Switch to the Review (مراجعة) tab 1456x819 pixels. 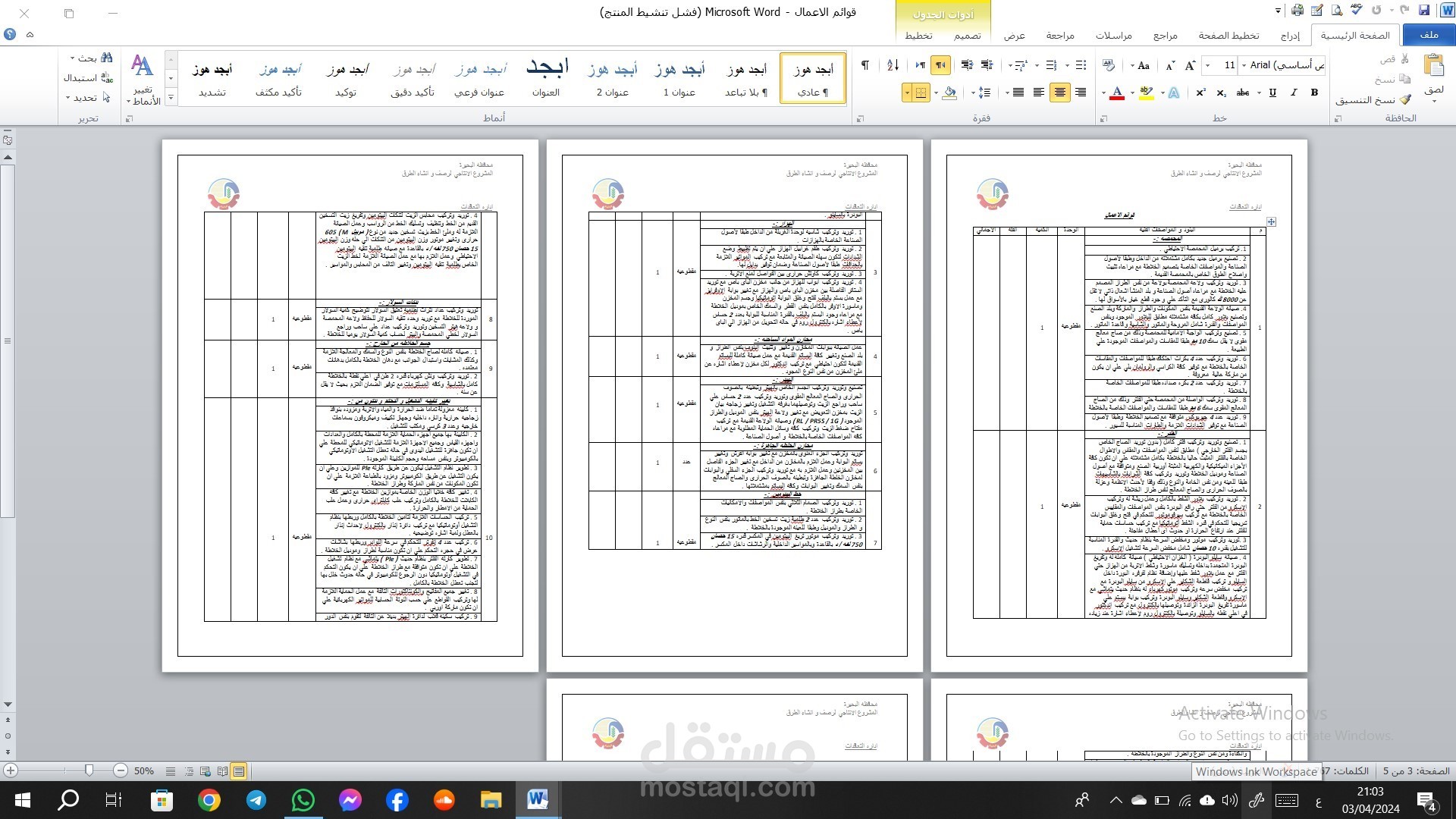click(x=1060, y=35)
